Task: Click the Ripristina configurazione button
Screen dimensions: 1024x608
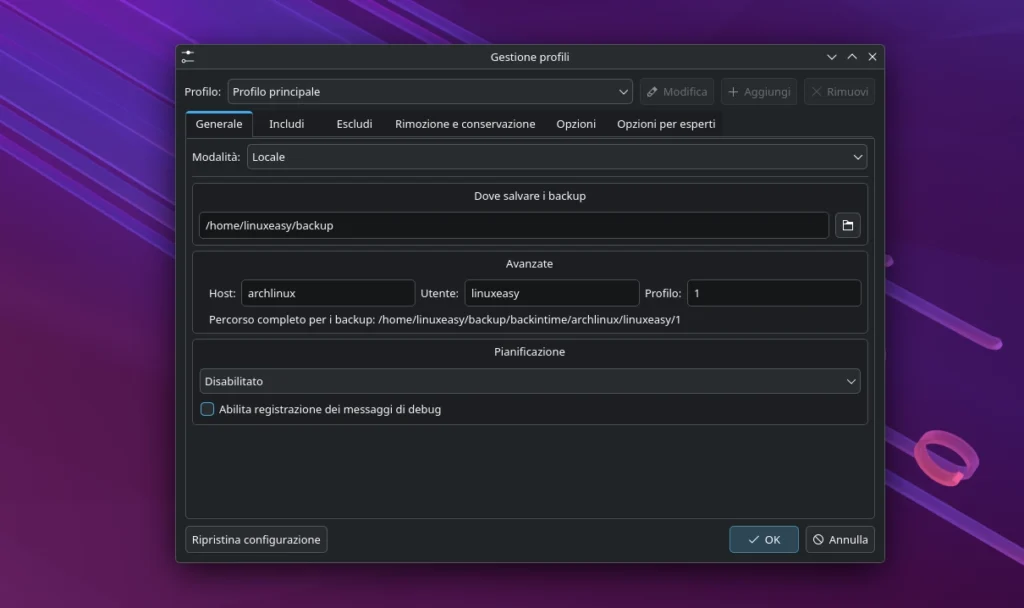Action: tap(256, 539)
